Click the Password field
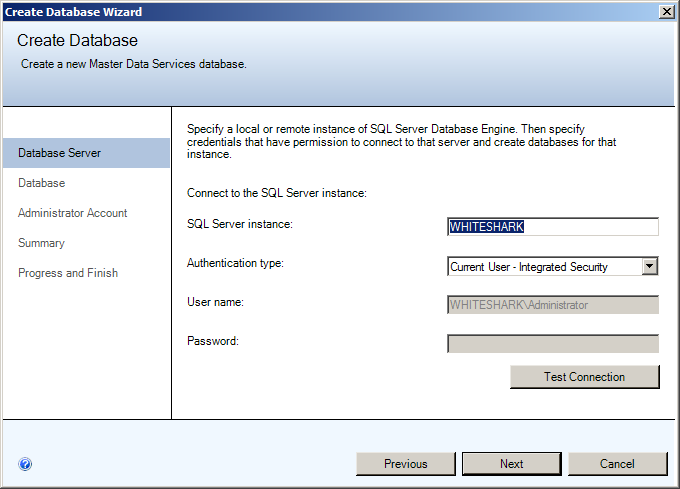The height and width of the screenshot is (489, 680). (553, 344)
